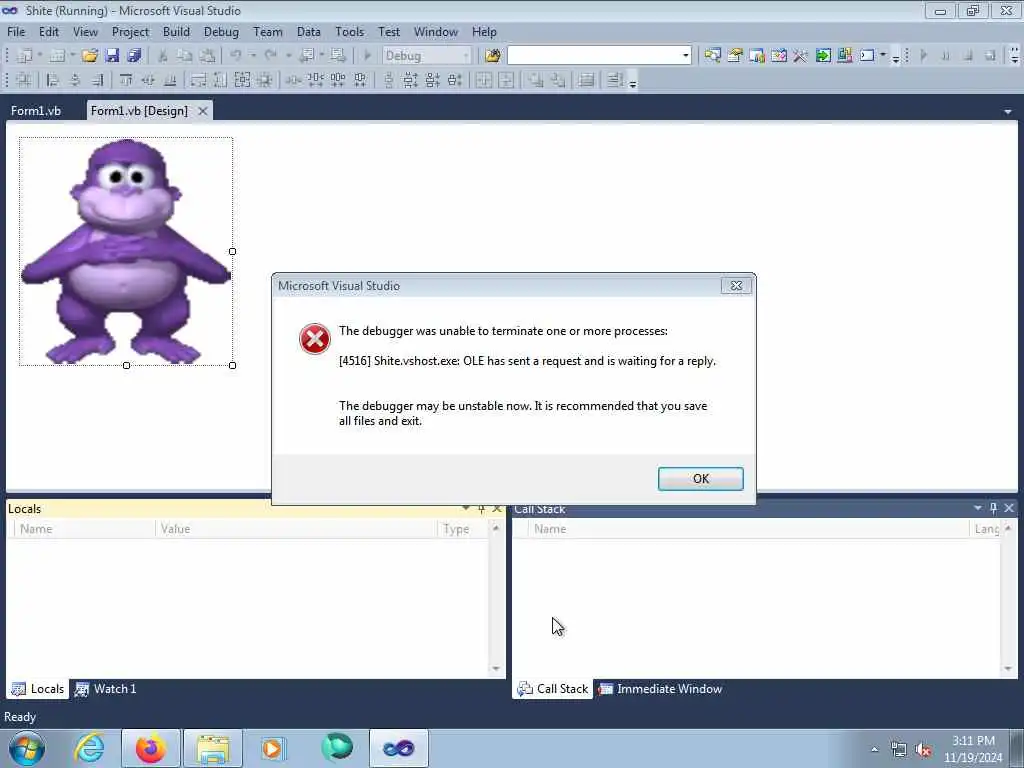Click the Send to Back layout icon
This screenshot has width=1024, height=768.
pyautogui.click(x=558, y=80)
